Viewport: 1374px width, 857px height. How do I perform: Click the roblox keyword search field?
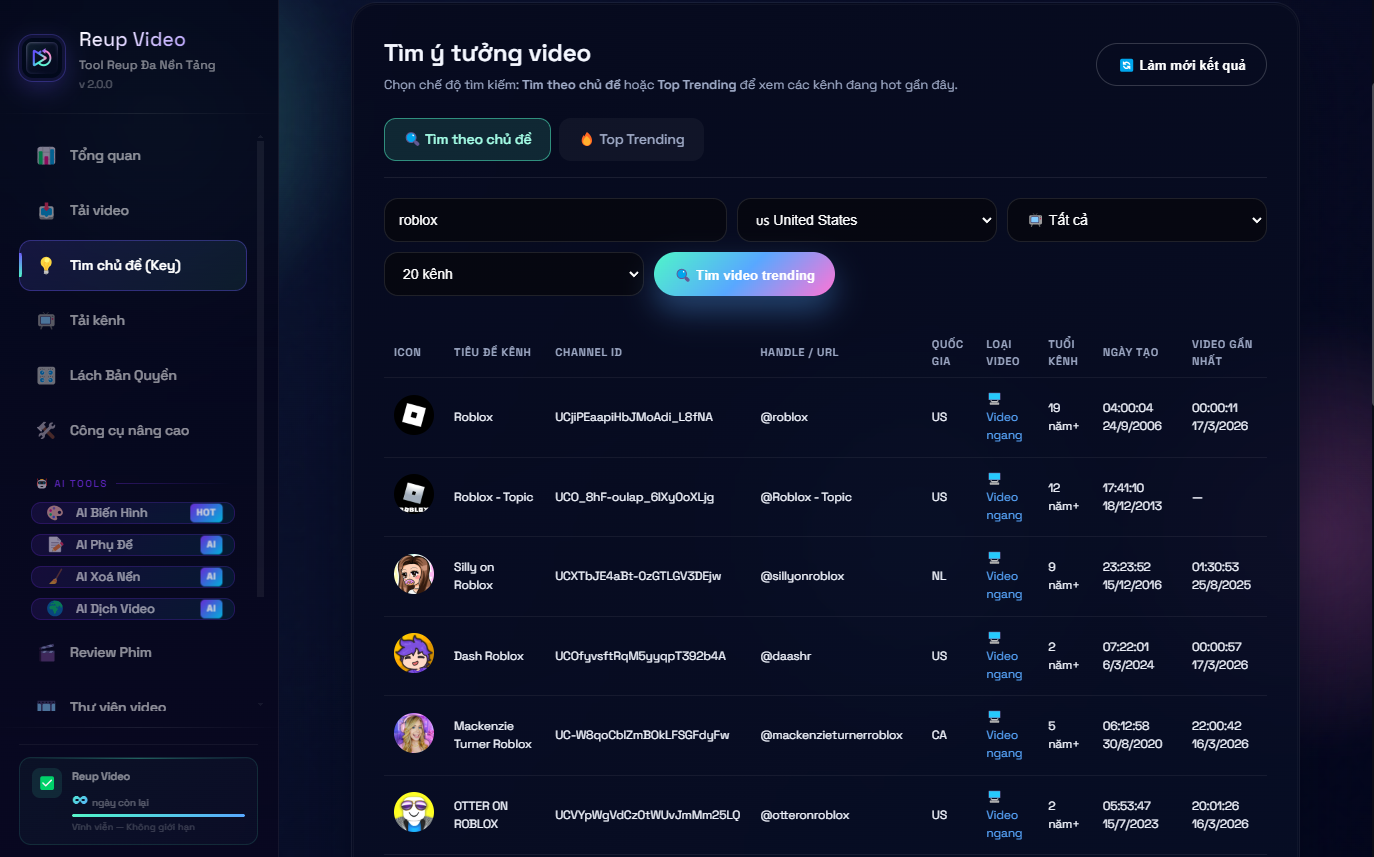(x=554, y=220)
